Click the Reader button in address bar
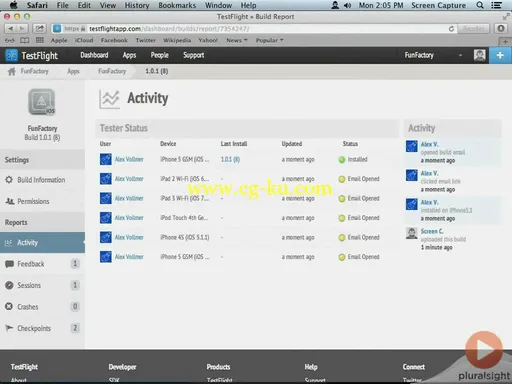The image size is (512, 384). (x=473, y=29)
